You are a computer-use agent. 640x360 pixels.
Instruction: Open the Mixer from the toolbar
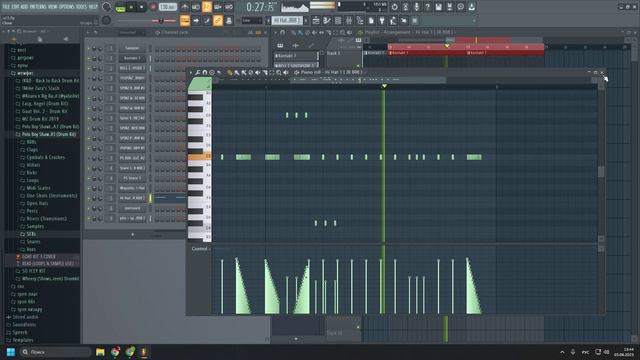click(349, 20)
